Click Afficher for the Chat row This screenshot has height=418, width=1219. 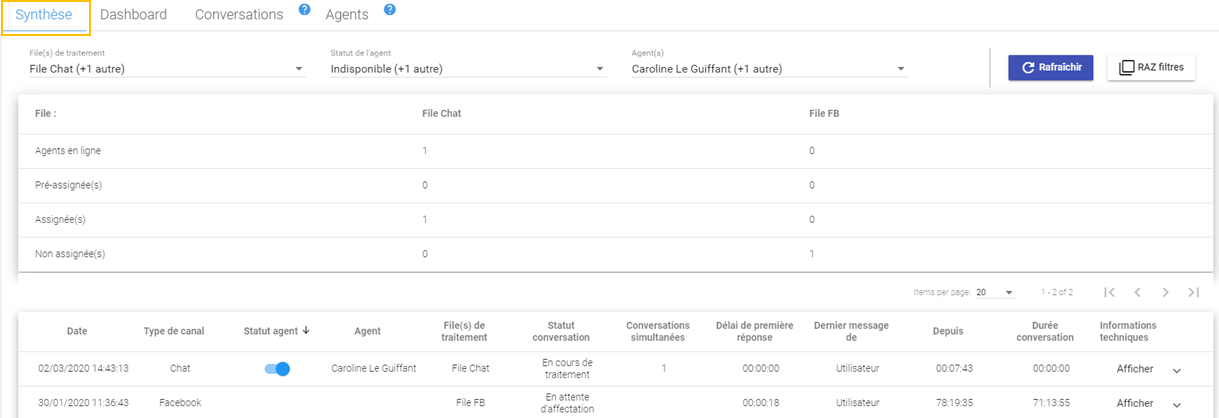point(1135,369)
